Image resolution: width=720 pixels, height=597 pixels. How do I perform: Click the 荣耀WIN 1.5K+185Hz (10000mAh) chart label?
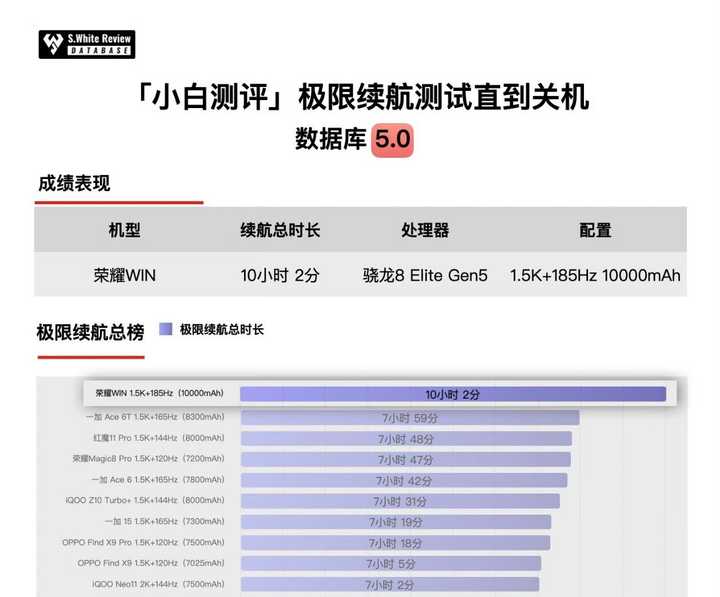159,393
